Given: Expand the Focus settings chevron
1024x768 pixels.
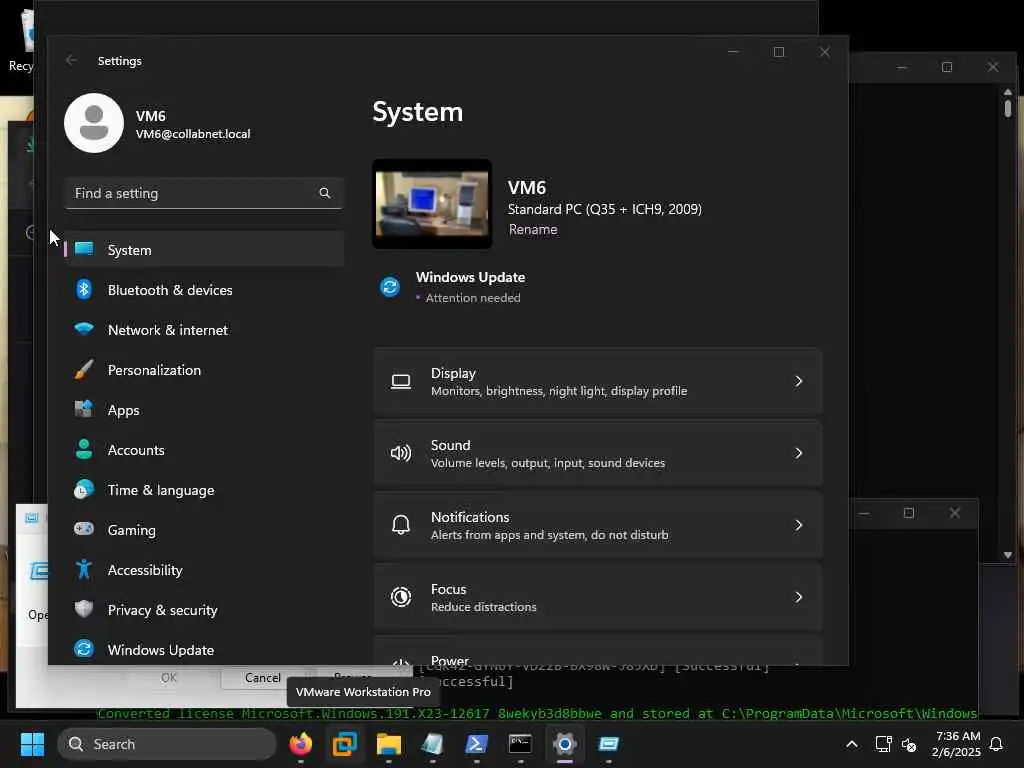Looking at the screenshot, I should tap(798, 597).
